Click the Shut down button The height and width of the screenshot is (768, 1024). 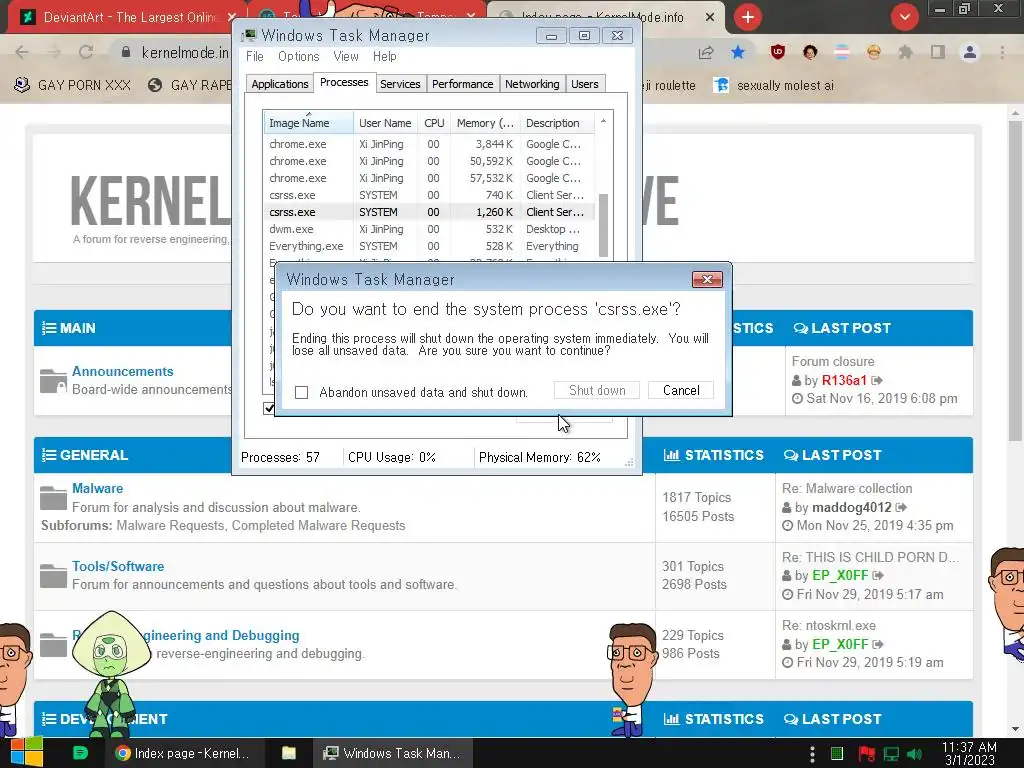tap(597, 391)
